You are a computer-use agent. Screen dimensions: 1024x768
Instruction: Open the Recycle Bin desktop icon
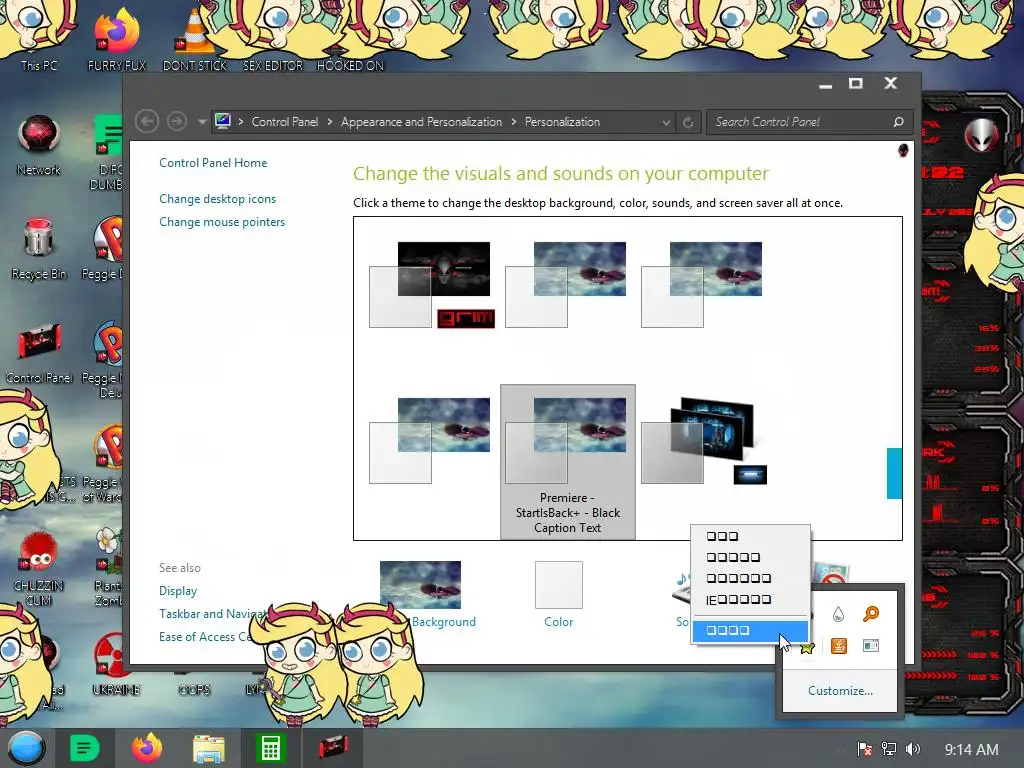tap(39, 249)
